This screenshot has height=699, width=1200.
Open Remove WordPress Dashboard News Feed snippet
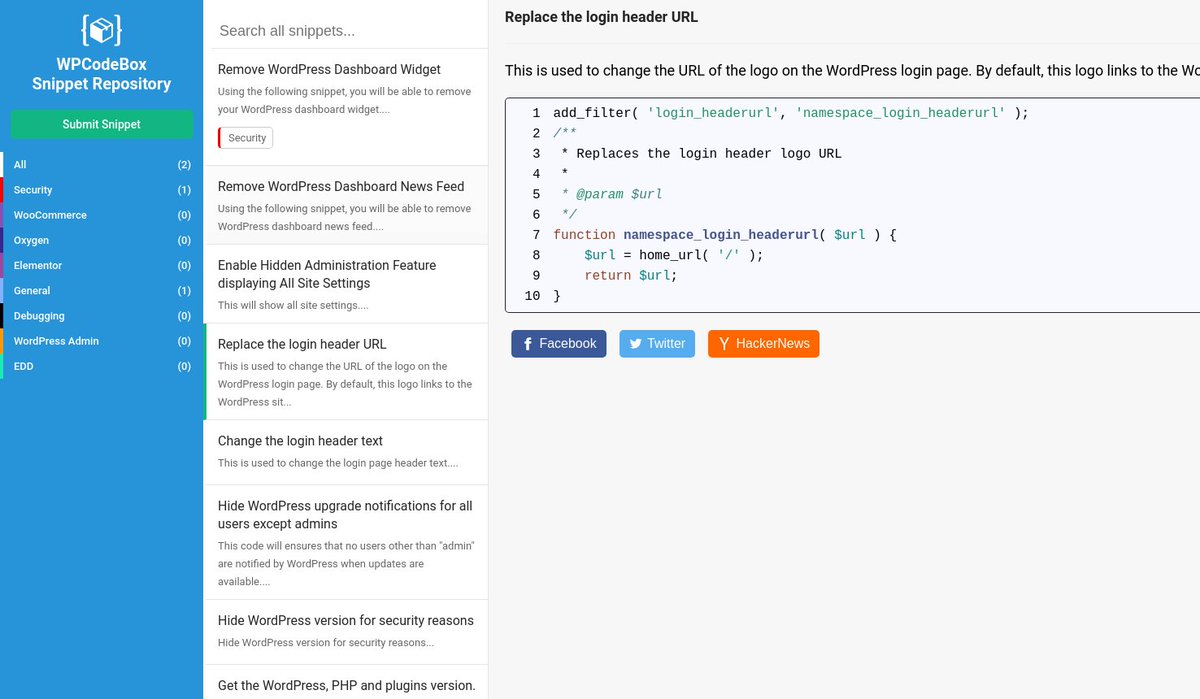[x=346, y=205]
